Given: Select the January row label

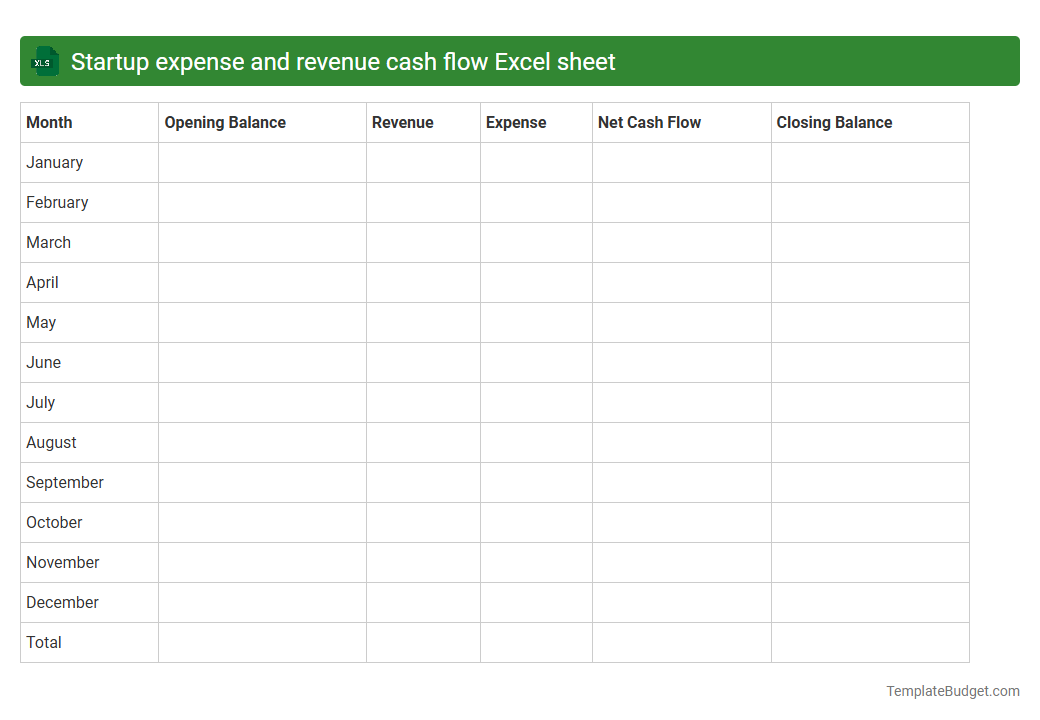Looking at the screenshot, I should pyautogui.click(x=54, y=162).
